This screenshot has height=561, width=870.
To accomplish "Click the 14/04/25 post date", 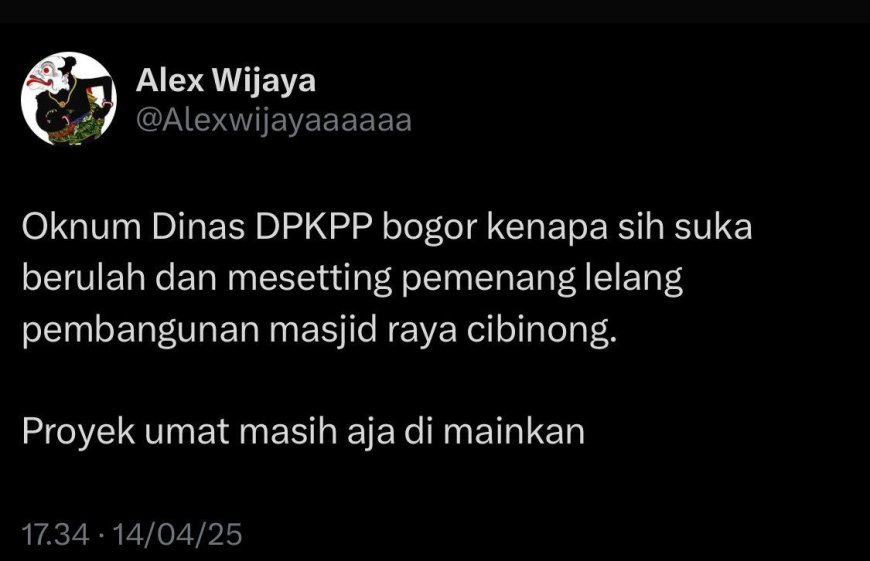I will (178, 534).
